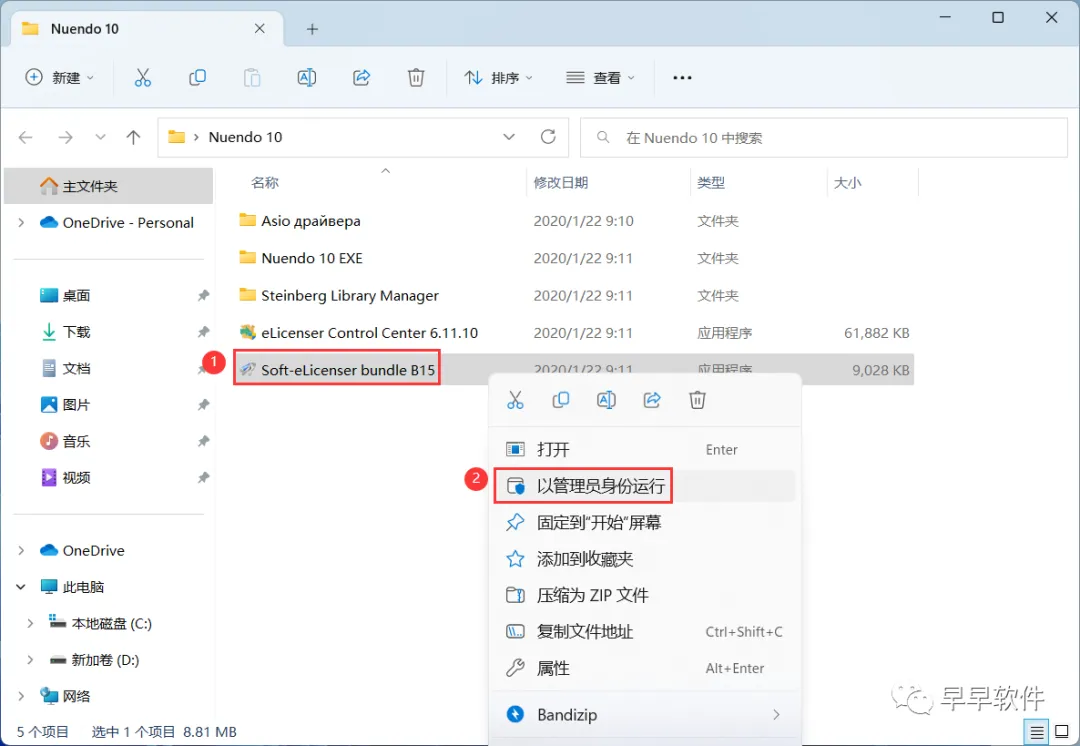The height and width of the screenshot is (746, 1080).
Task: Refresh the Nuendo 10 folder view
Action: click(x=548, y=137)
